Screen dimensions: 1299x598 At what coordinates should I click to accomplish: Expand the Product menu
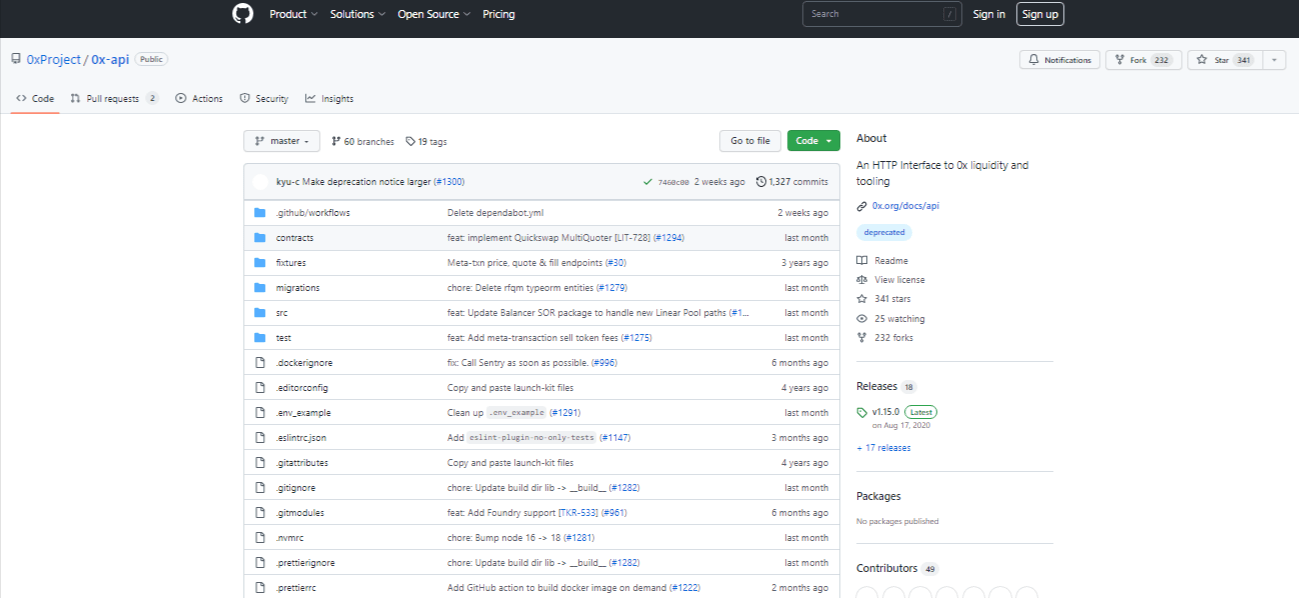(294, 14)
